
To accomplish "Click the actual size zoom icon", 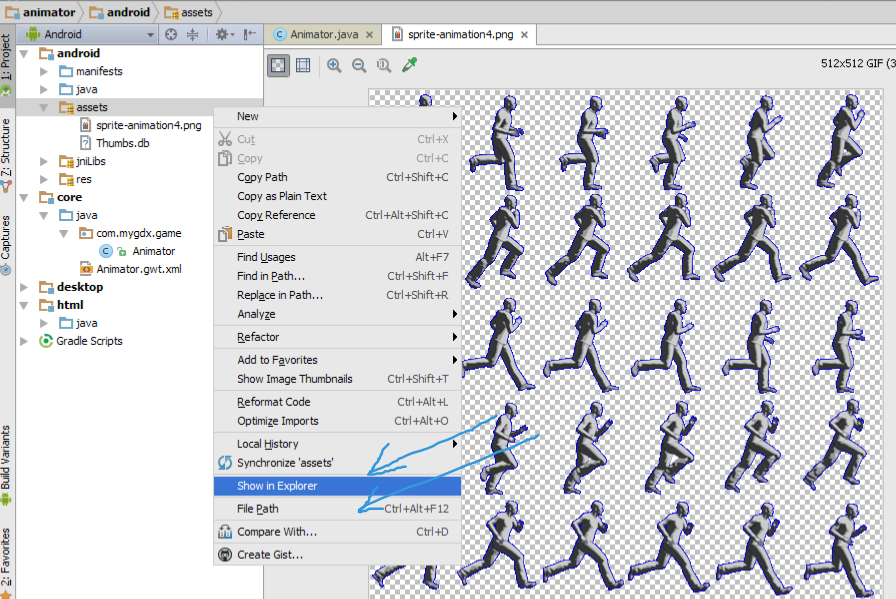I will 384,65.
